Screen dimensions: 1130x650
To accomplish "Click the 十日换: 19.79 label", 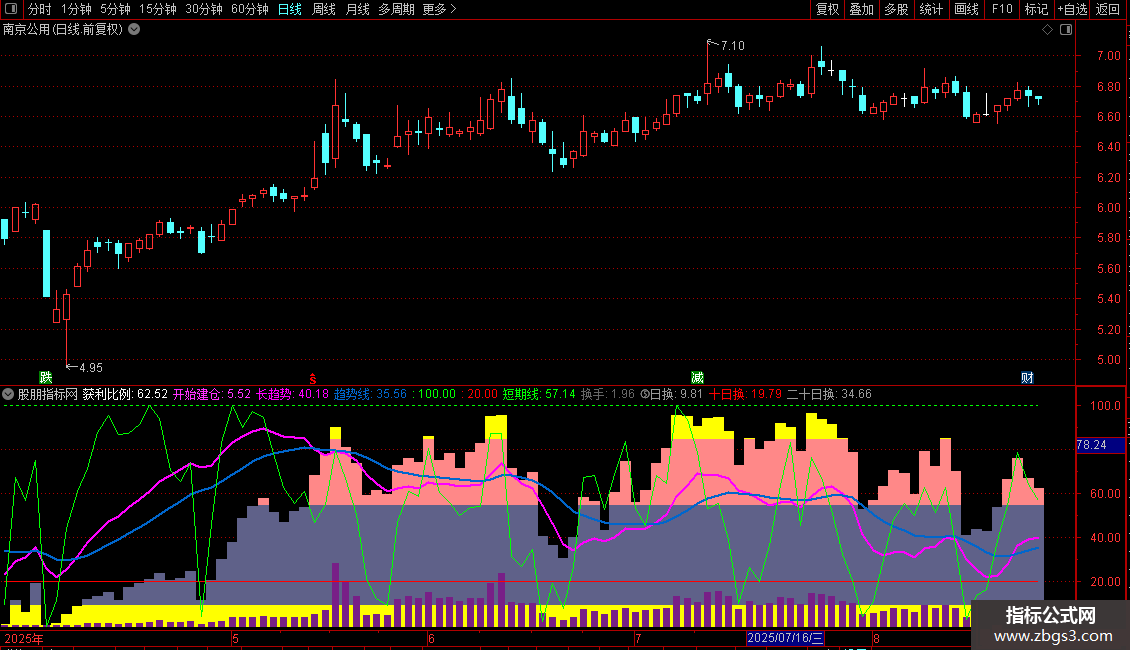I will pyautogui.click(x=745, y=394).
